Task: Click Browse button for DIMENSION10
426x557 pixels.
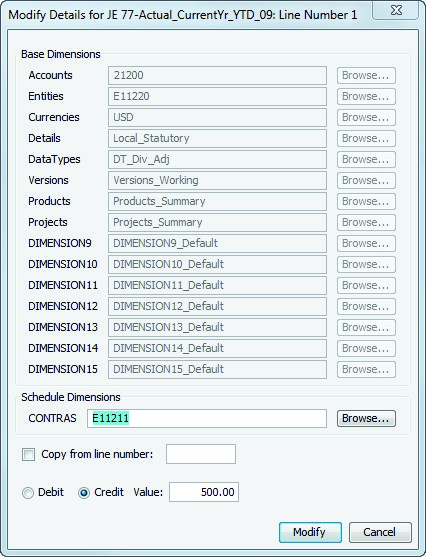Action: pos(366,264)
